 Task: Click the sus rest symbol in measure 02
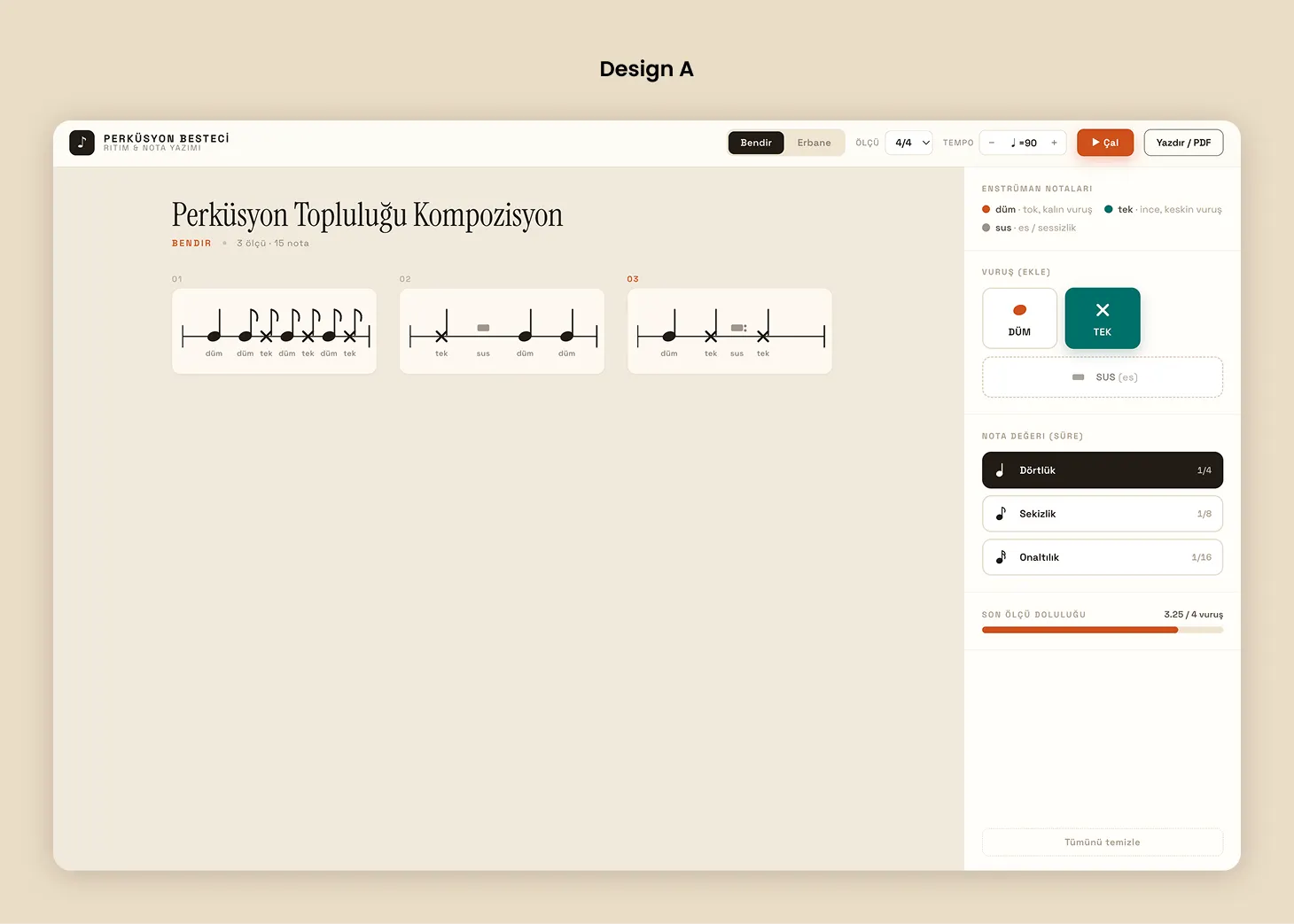tap(483, 328)
